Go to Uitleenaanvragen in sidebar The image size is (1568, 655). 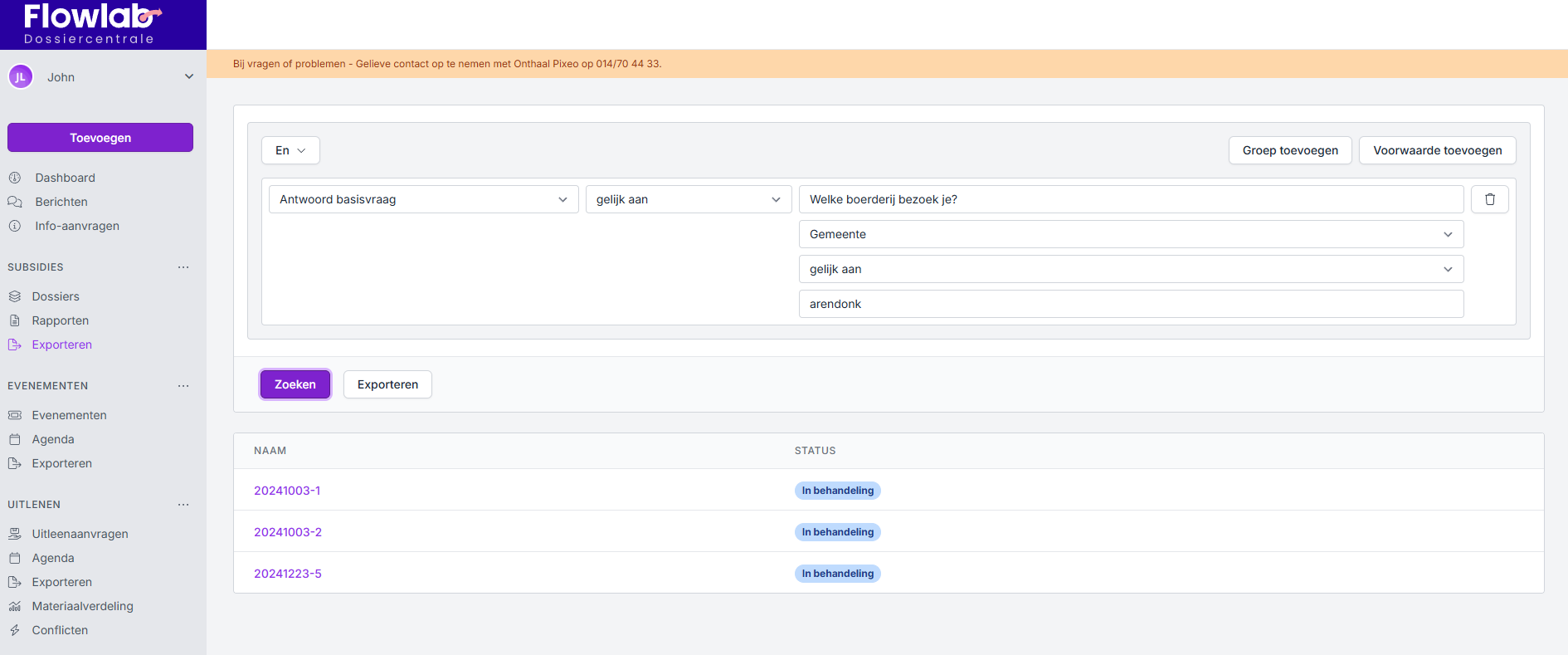click(x=80, y=534)
